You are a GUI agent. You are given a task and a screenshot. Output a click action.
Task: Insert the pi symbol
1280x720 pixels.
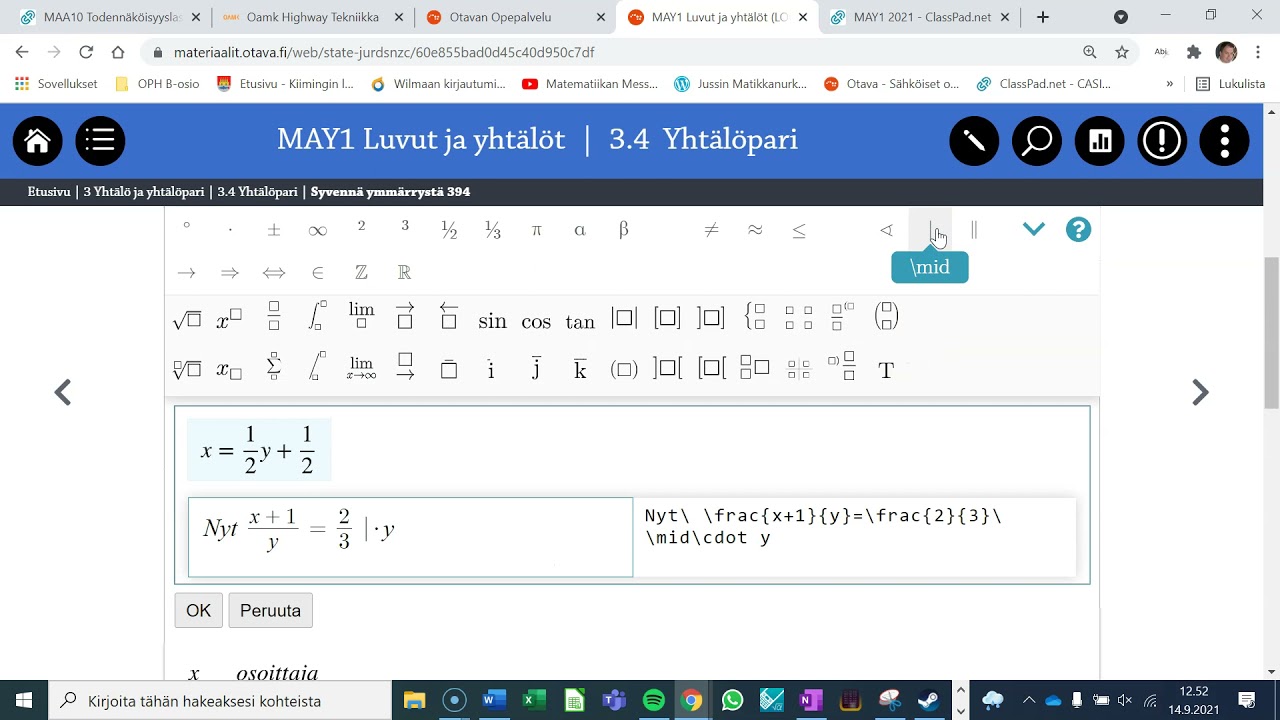click(536, 230)
